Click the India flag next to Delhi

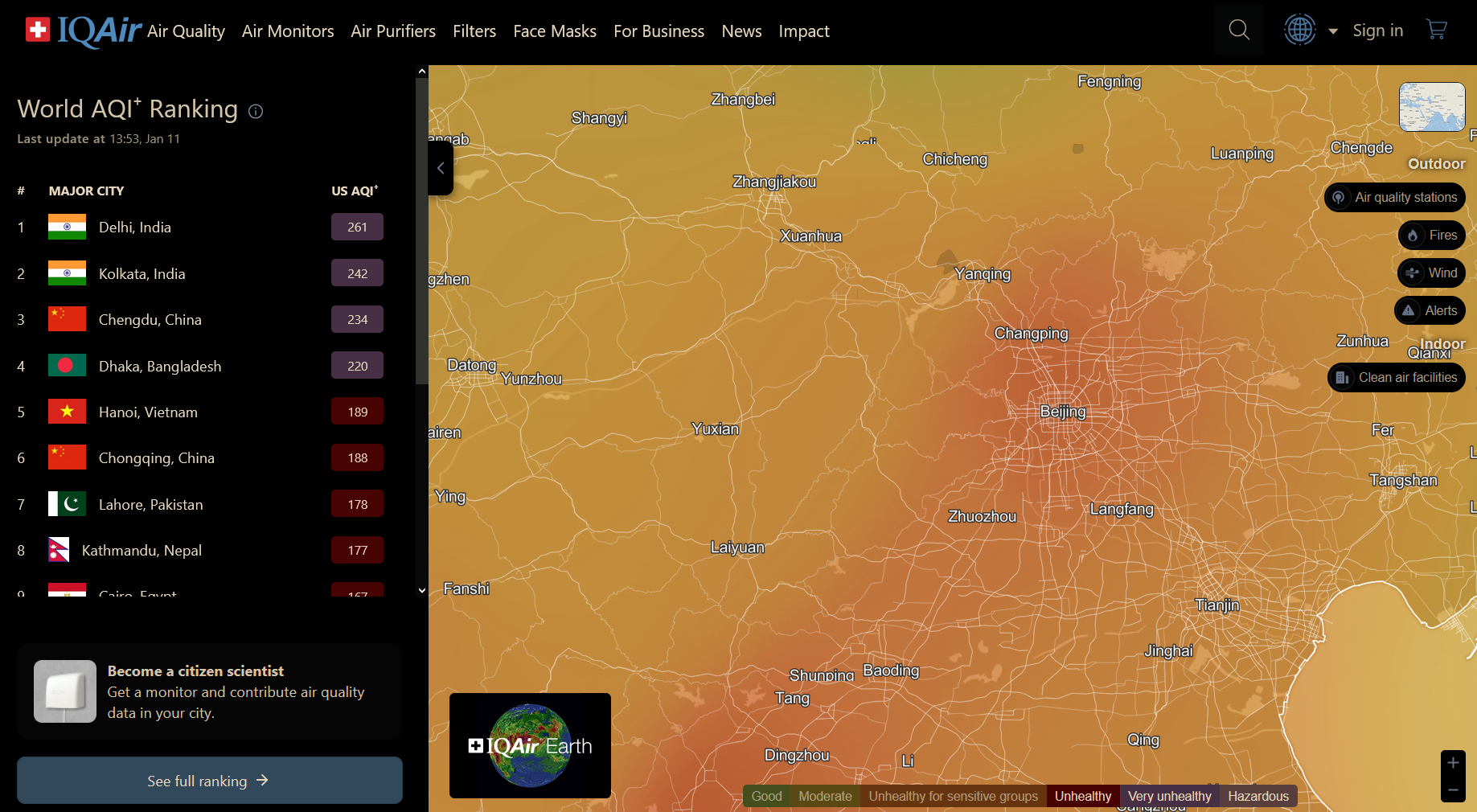pyautogui.click(x=67, y=228)
